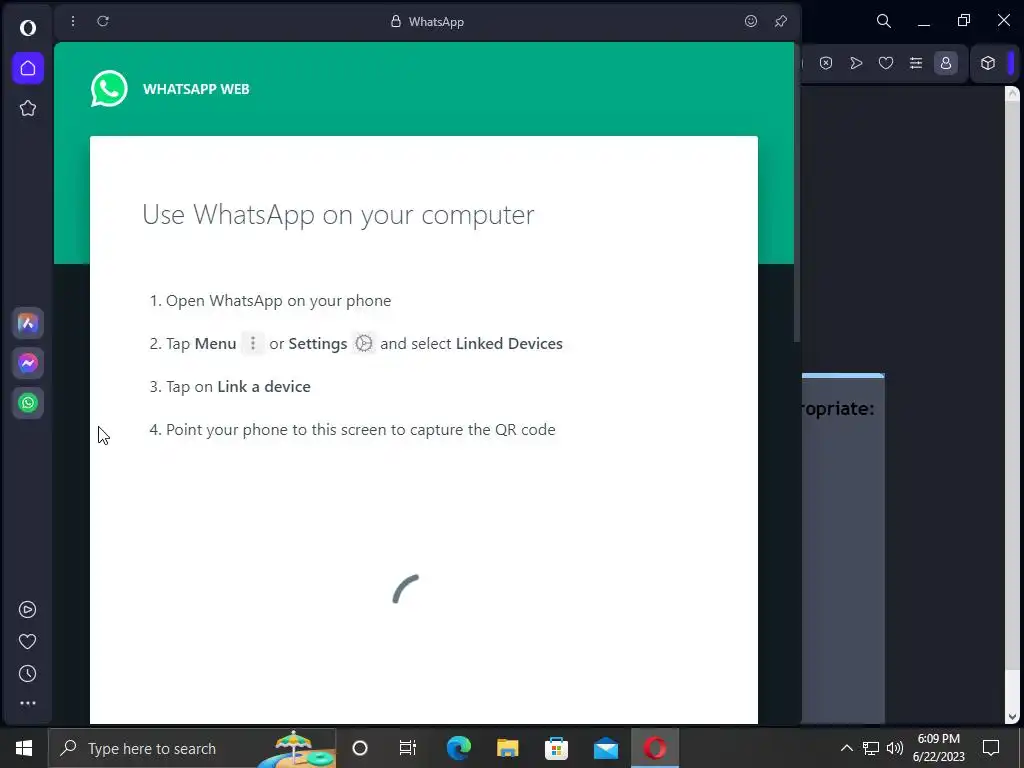
Task: Open the Easy Setup sliders icon
Action: (916, 63)
